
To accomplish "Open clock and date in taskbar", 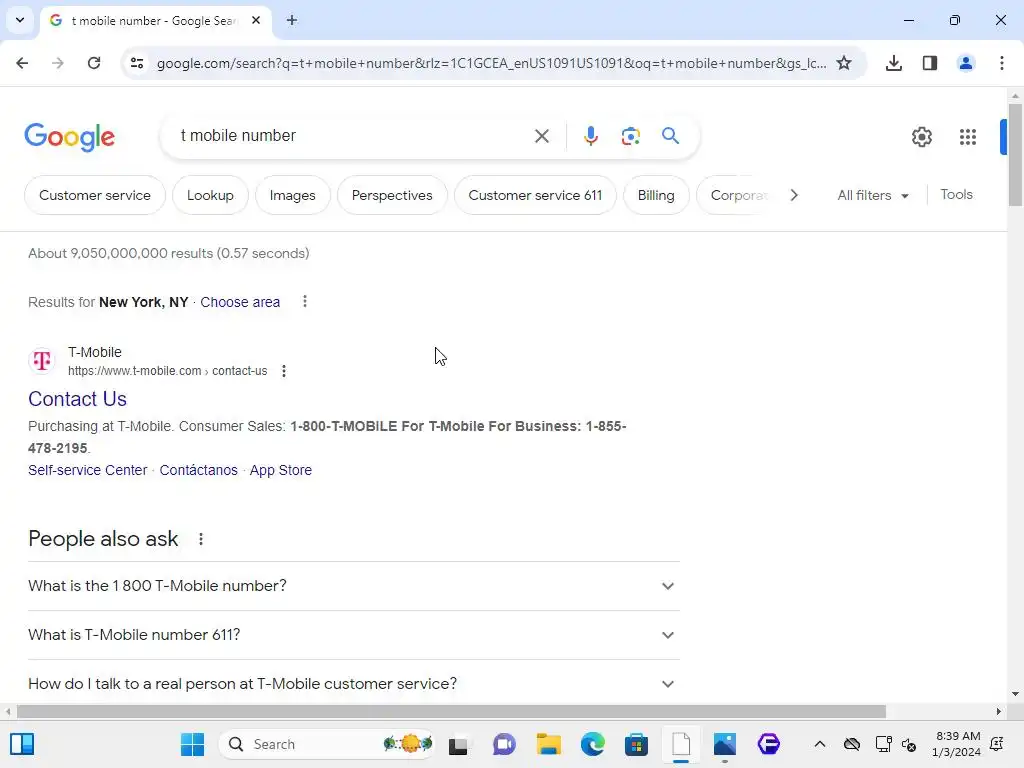I will click(956, 744).
